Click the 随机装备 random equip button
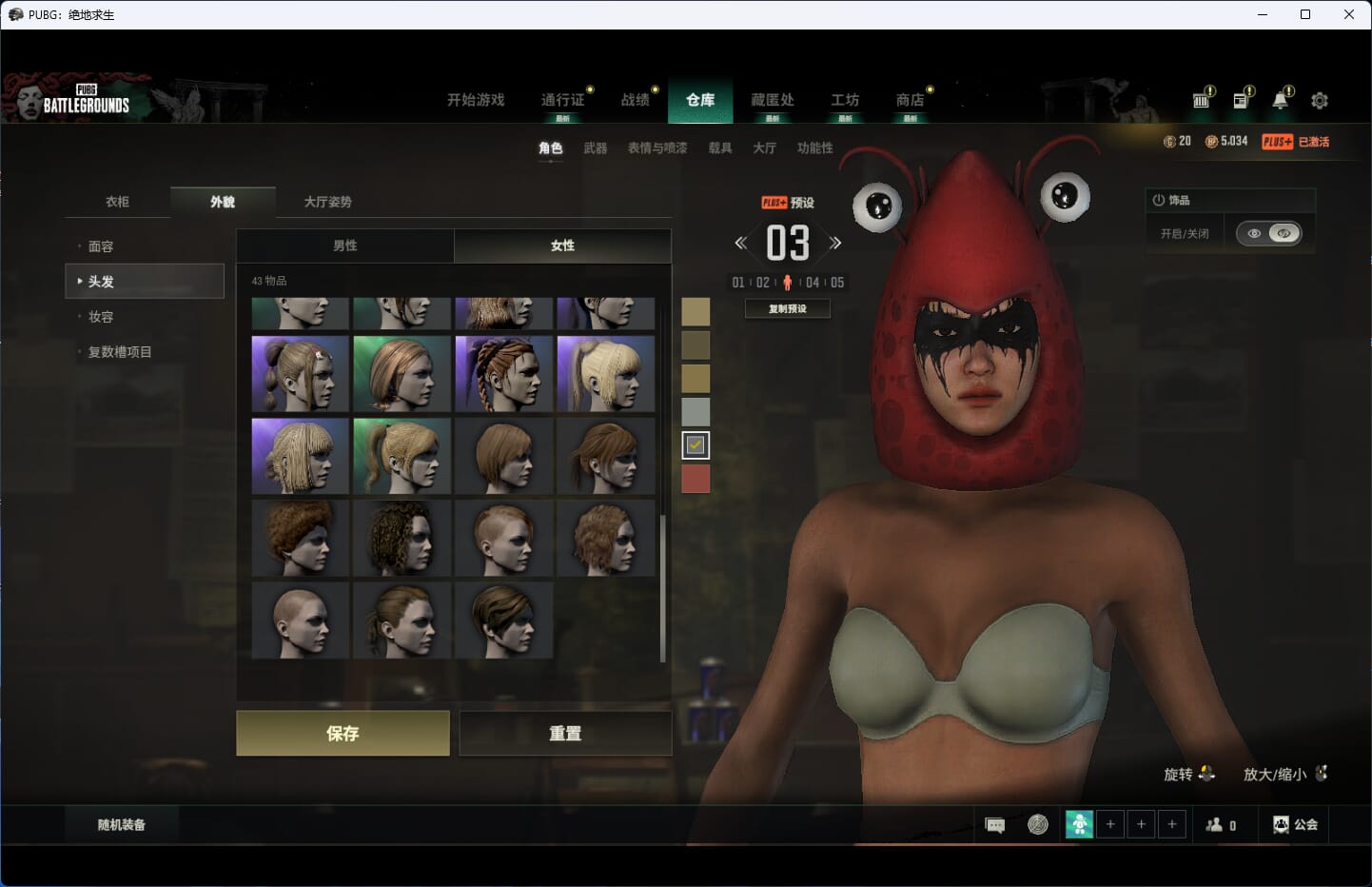The image size is (1372, 887). tap(122, 825)
